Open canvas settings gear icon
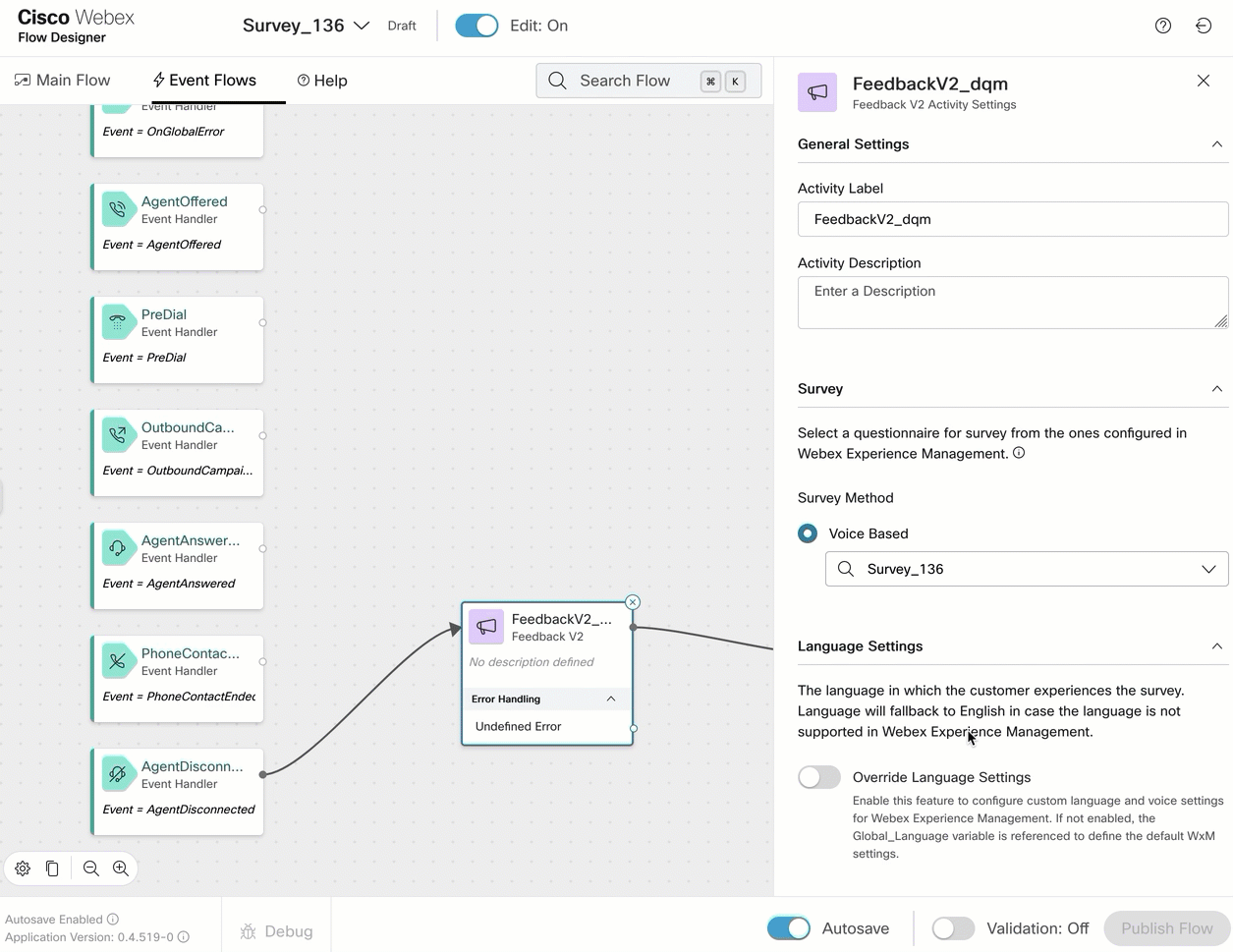This screenshot has width=1233, height=952. click(x=23, y=868)
